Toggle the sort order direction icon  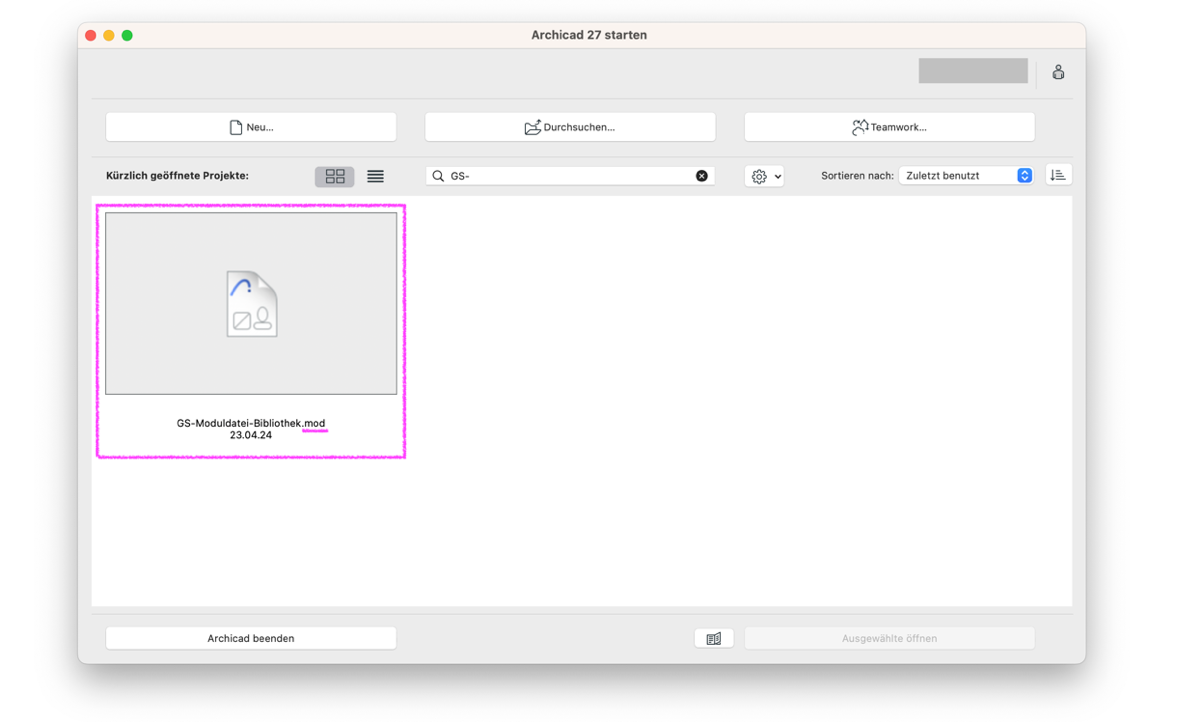point(1058,175)
